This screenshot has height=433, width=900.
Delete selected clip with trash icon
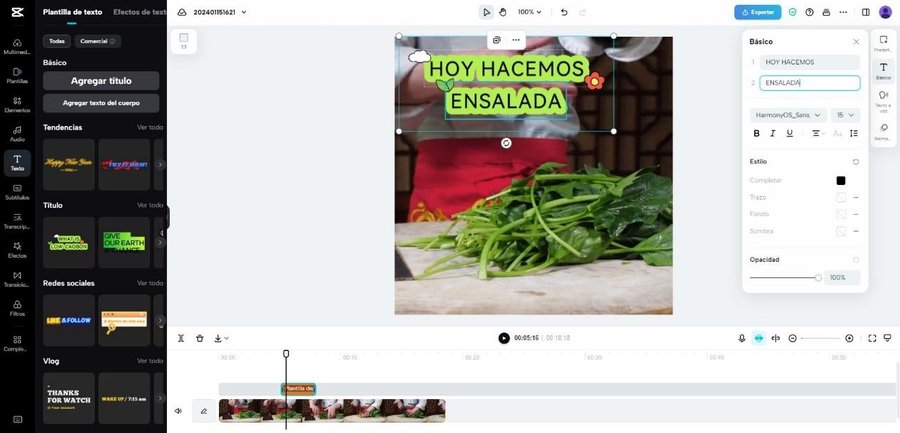tap(200, 338)
